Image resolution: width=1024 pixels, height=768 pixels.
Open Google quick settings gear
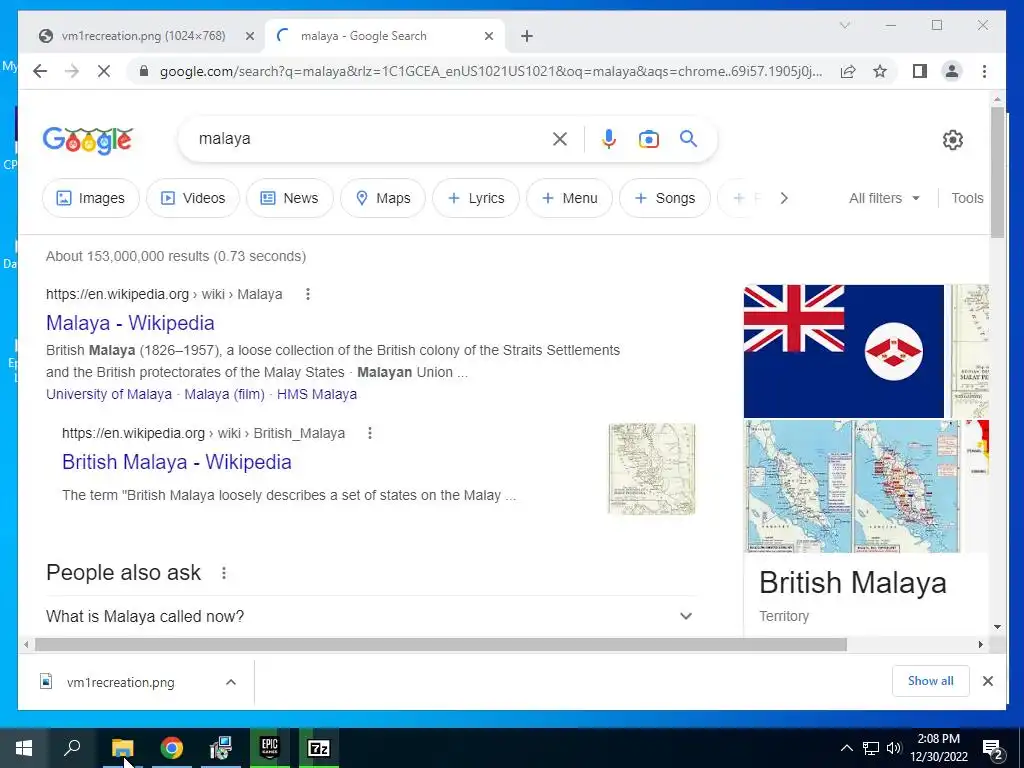click(x=953, y=140)
